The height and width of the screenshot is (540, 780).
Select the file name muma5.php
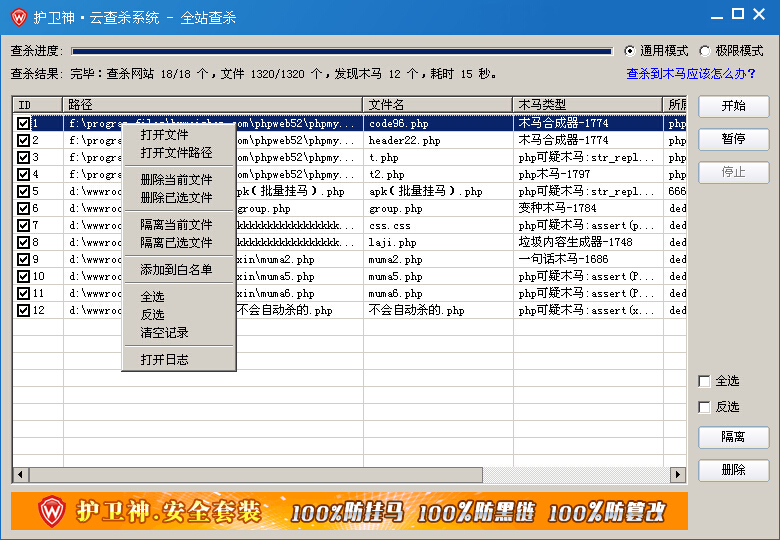(395, 276)
